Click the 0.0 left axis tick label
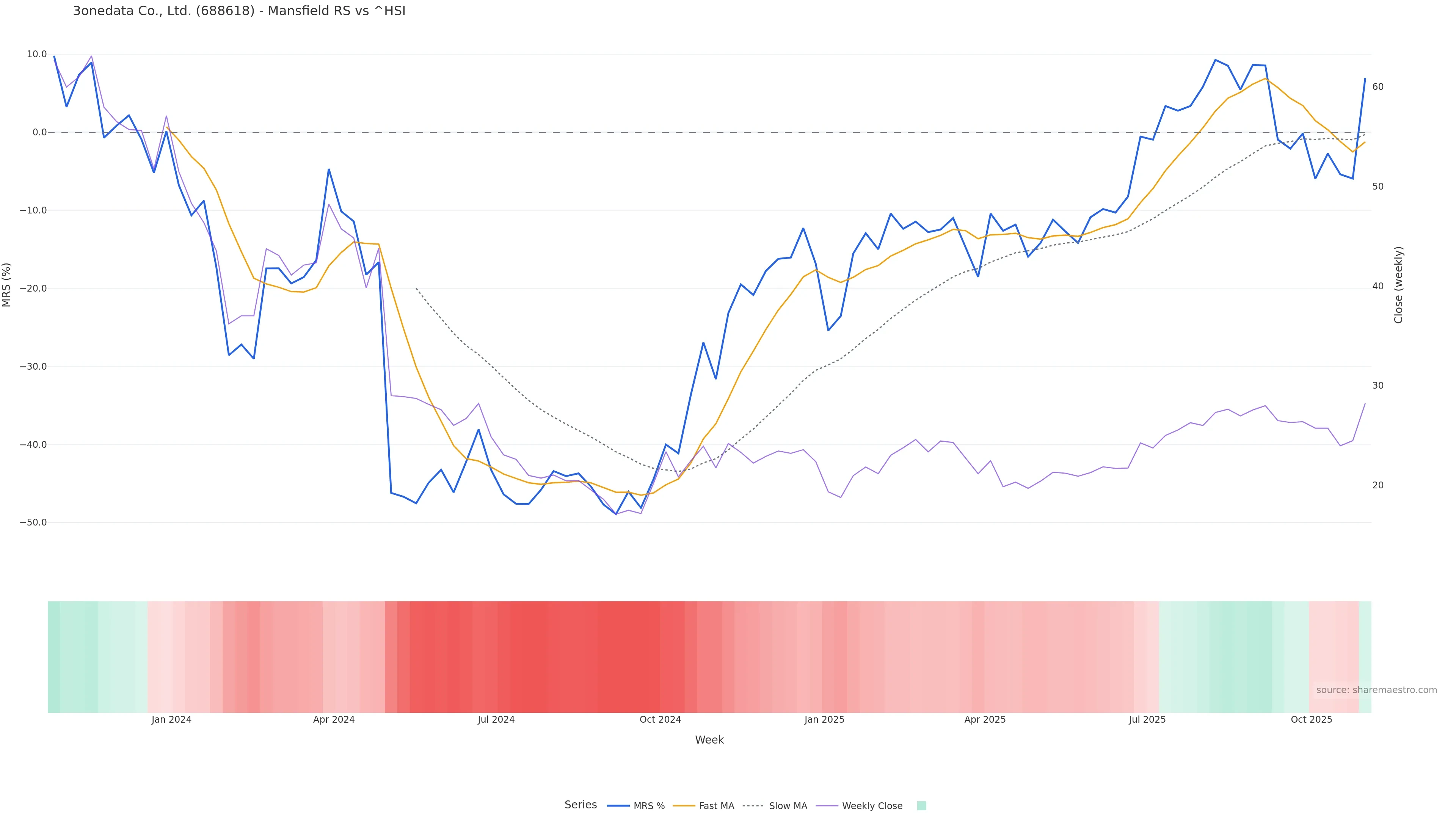1456x819 pixels. tap(39, 132)
